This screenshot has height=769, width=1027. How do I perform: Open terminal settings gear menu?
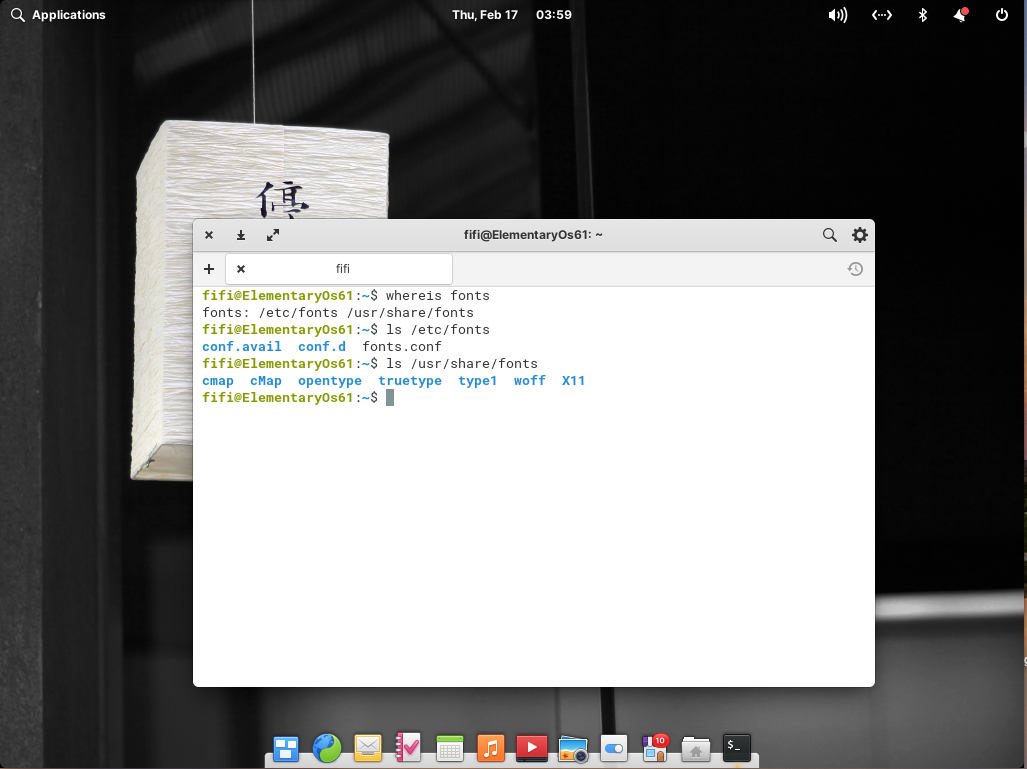(859, 235)
